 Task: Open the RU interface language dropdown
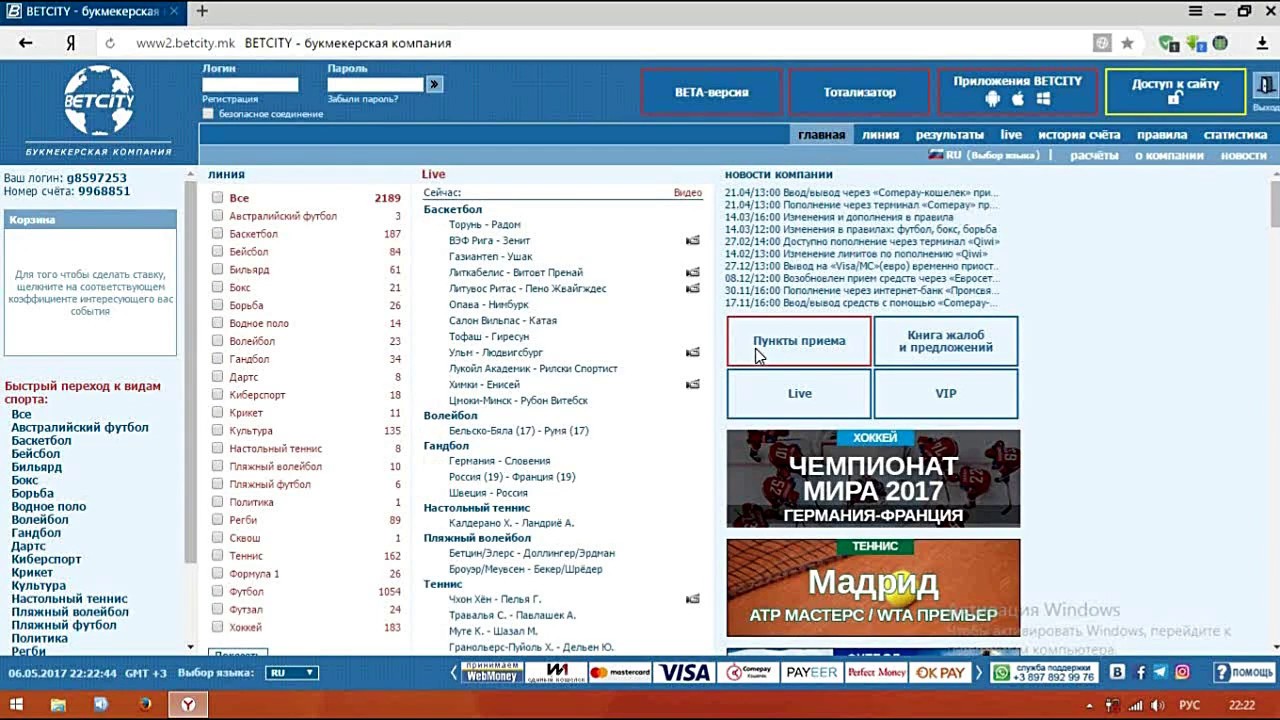[x=293, y=673]
